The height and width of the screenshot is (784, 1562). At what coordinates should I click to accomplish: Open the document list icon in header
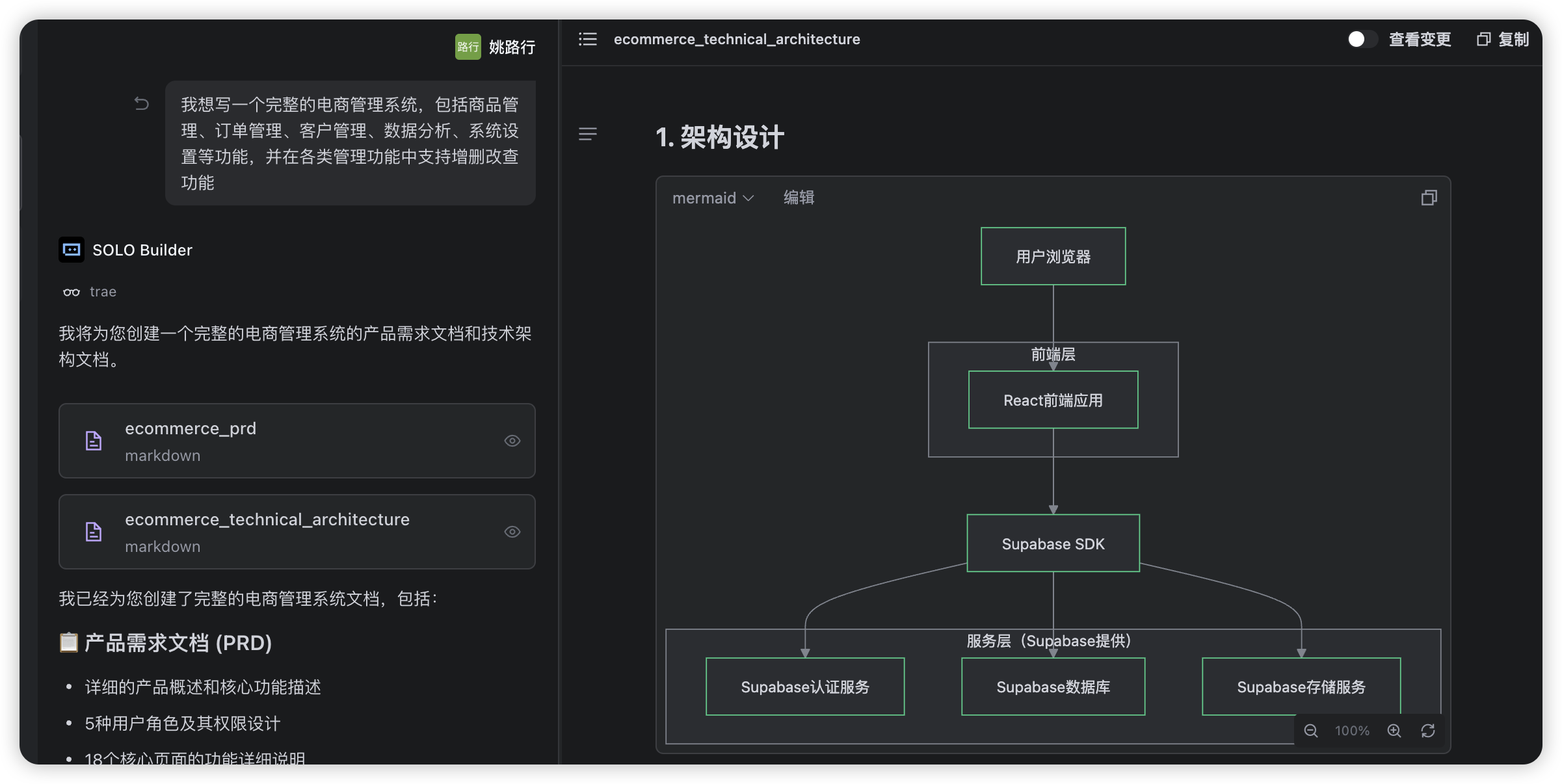(x=587, y=40)
